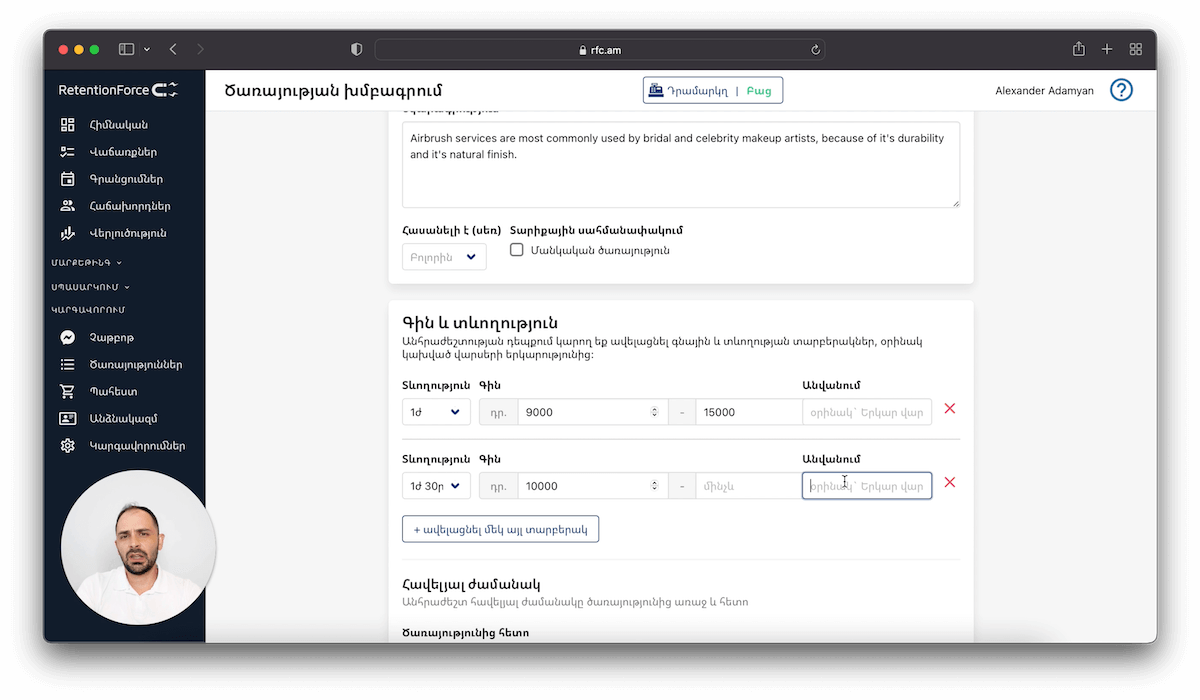Expand the ՄԱՐՔԵԹԻՆԳ sidebar section
Image resolution: width=1200 pixels, height=700 pixels.
87,263
